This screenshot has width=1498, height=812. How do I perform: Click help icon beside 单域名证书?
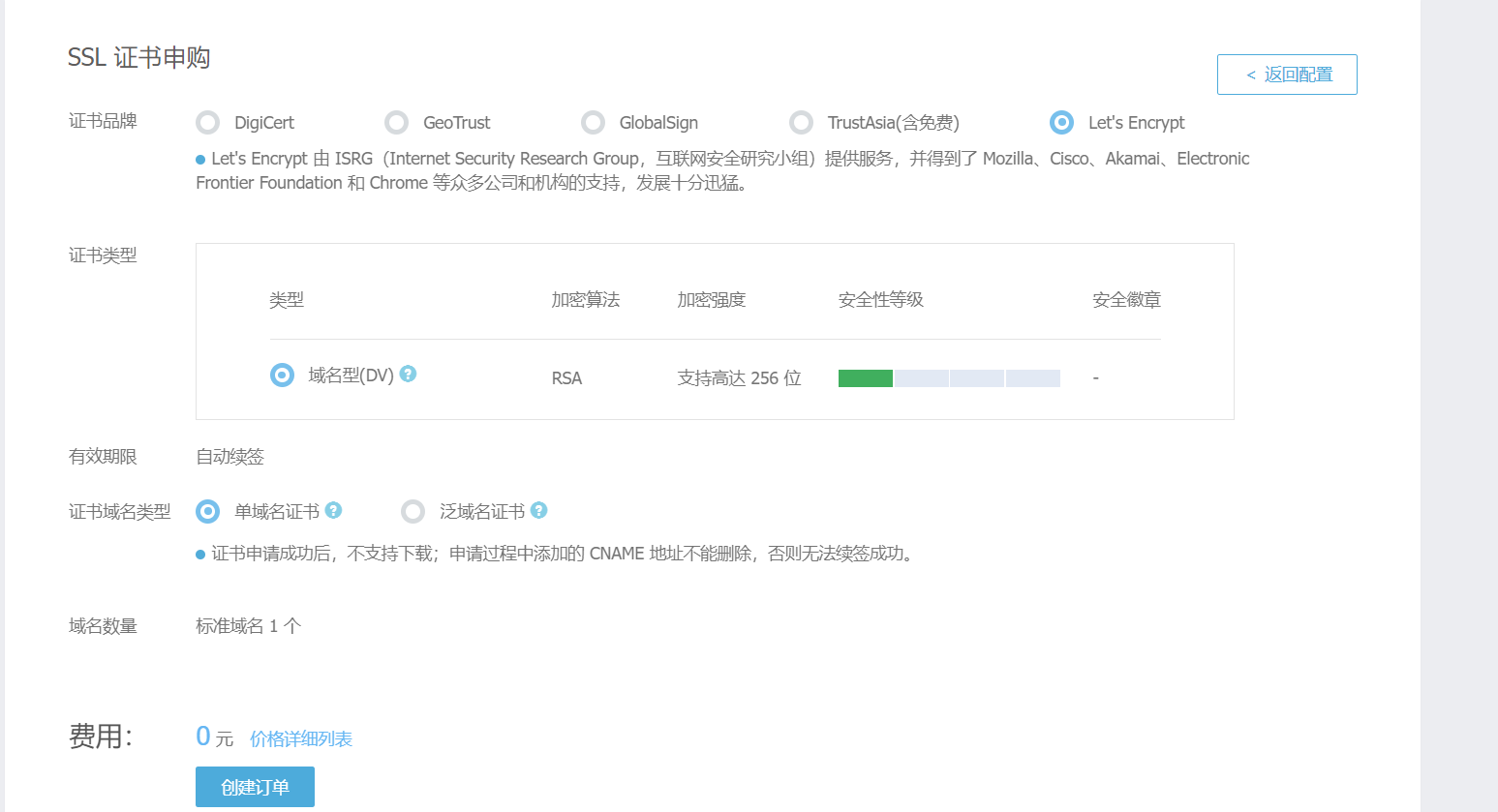tap(333, 510)
